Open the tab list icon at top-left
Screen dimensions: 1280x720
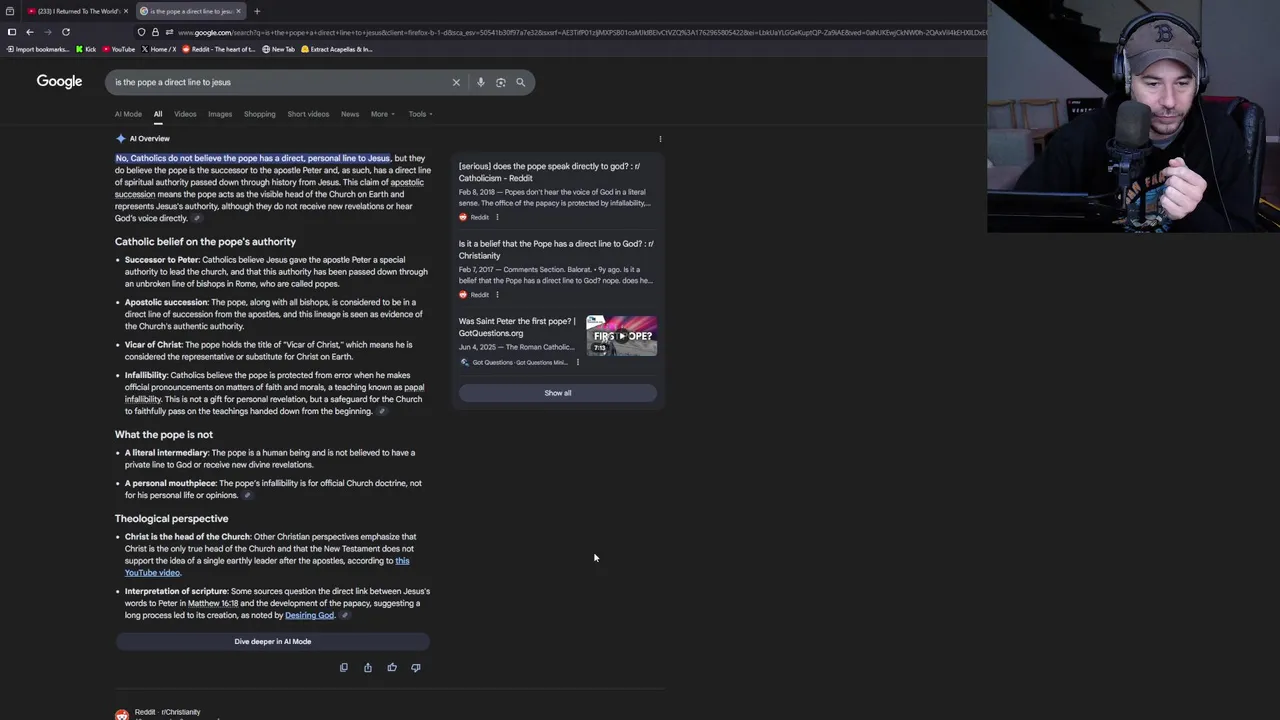point(10,11)
